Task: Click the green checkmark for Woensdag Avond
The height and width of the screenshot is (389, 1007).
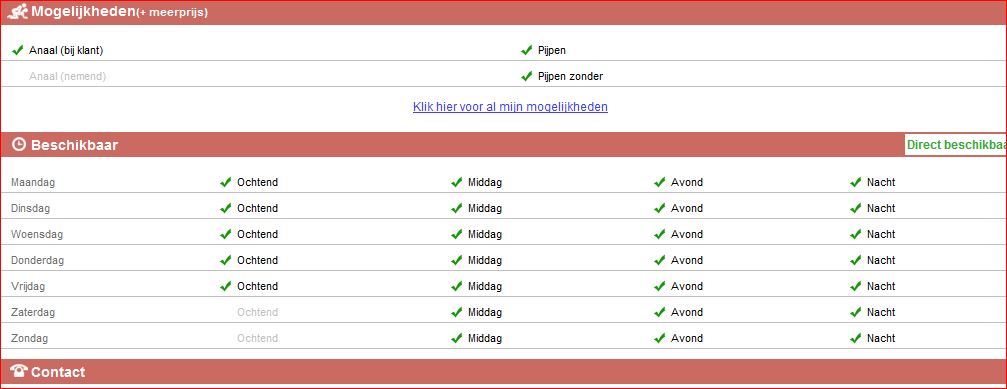Action: 660,234
